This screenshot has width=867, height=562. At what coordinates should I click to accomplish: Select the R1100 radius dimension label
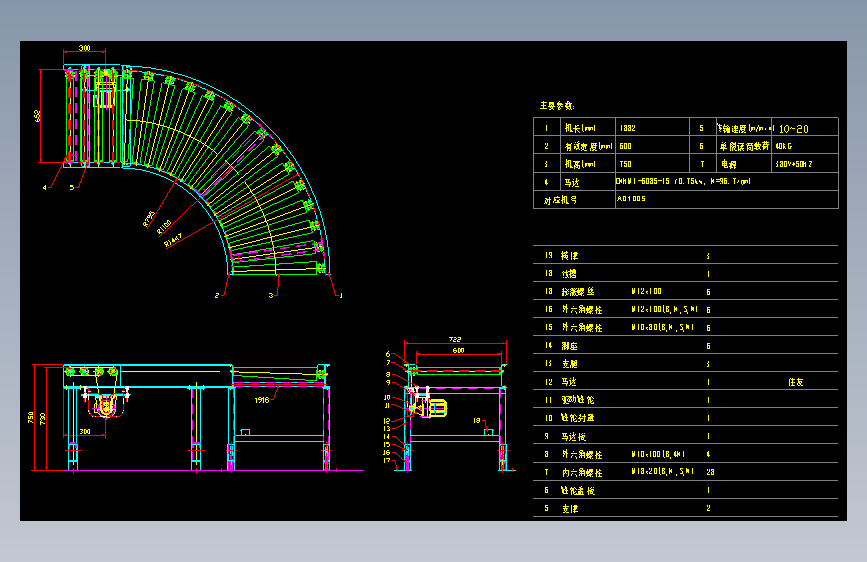164,227
